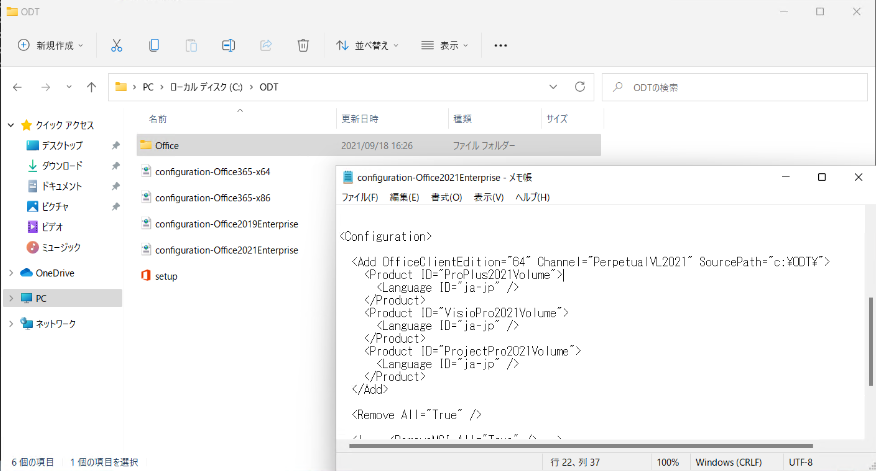The height and width of the screenshot is (471, 876).
Task: Click the search magnifier icon
Action: 618,87
